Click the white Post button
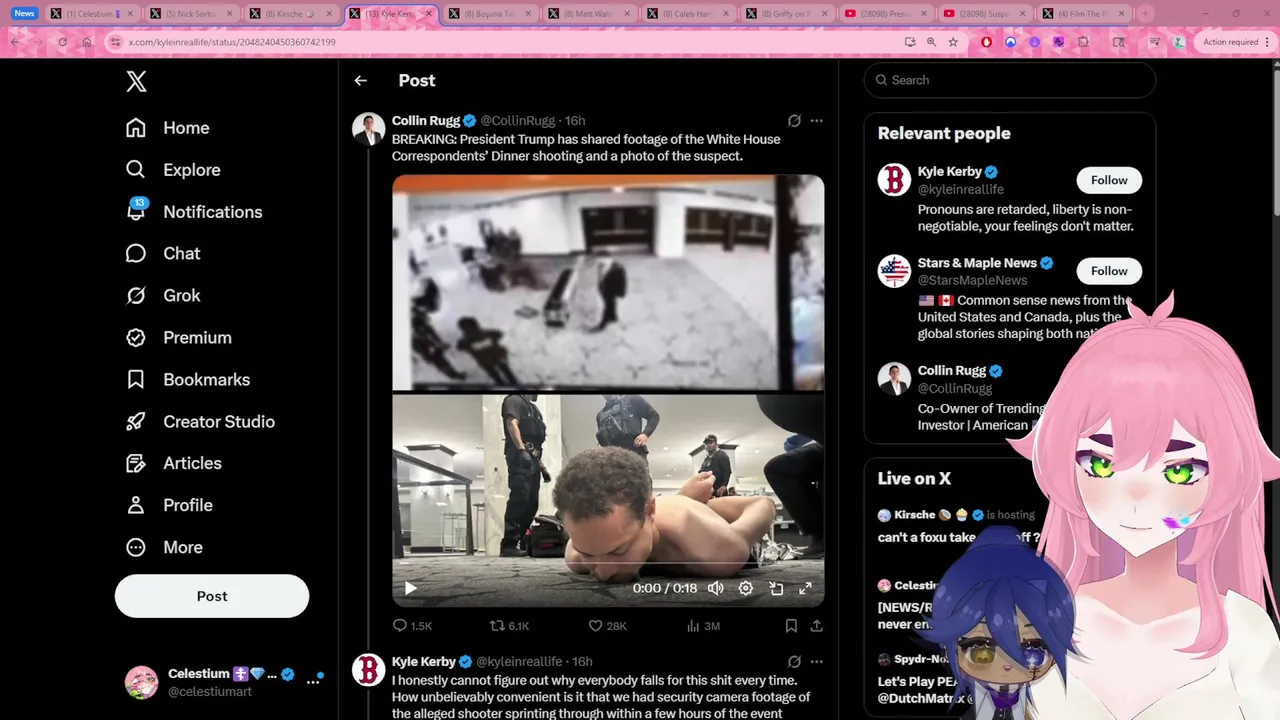The image size is (1280, 720). pyautogui.click(x=212, y=596)
